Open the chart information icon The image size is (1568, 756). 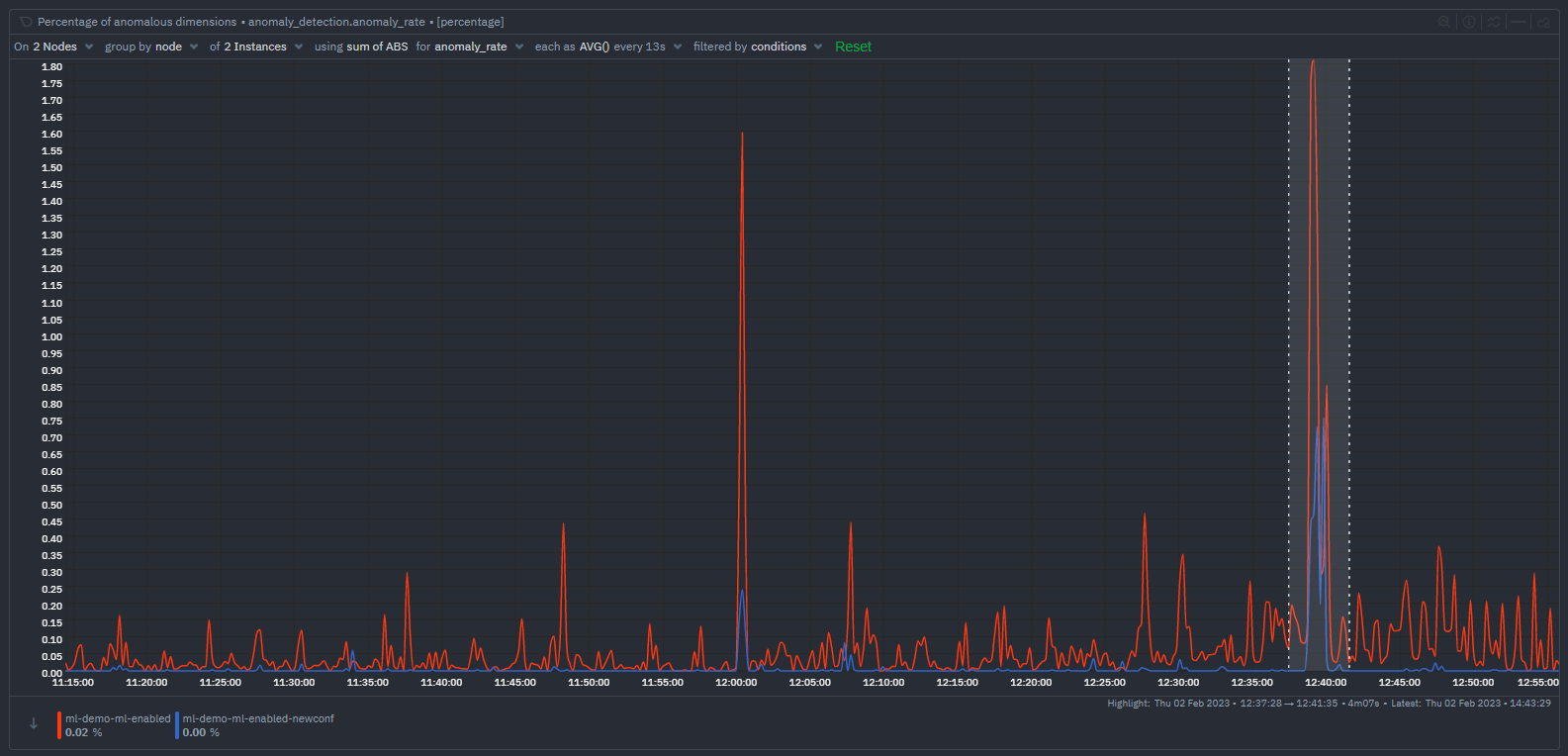(1469, 22)
